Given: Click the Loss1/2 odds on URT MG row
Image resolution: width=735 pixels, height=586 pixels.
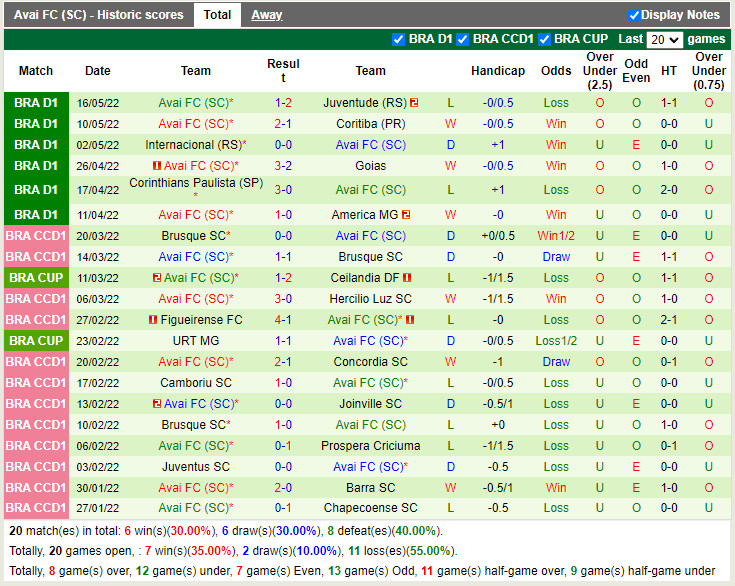Looking at the screenshot, I should click(556, 341).
